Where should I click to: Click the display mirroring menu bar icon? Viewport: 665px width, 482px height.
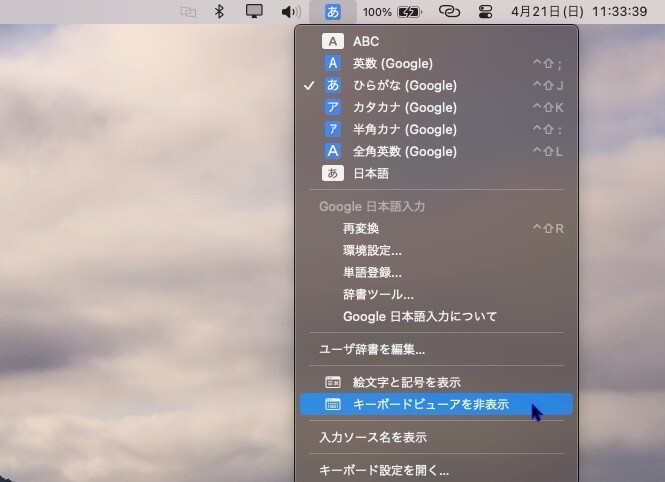(x=254, y=11)
